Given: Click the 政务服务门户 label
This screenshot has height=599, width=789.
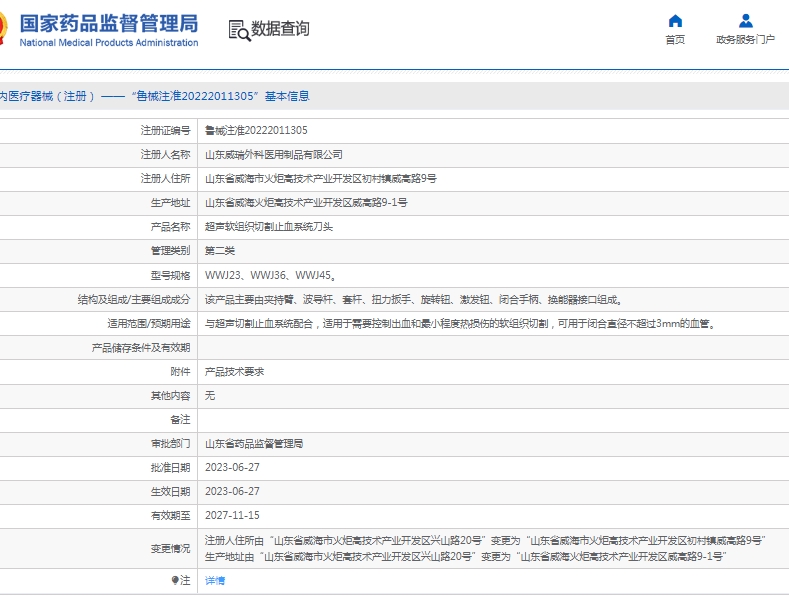Looking at the screenshot, I should [746, 40].
